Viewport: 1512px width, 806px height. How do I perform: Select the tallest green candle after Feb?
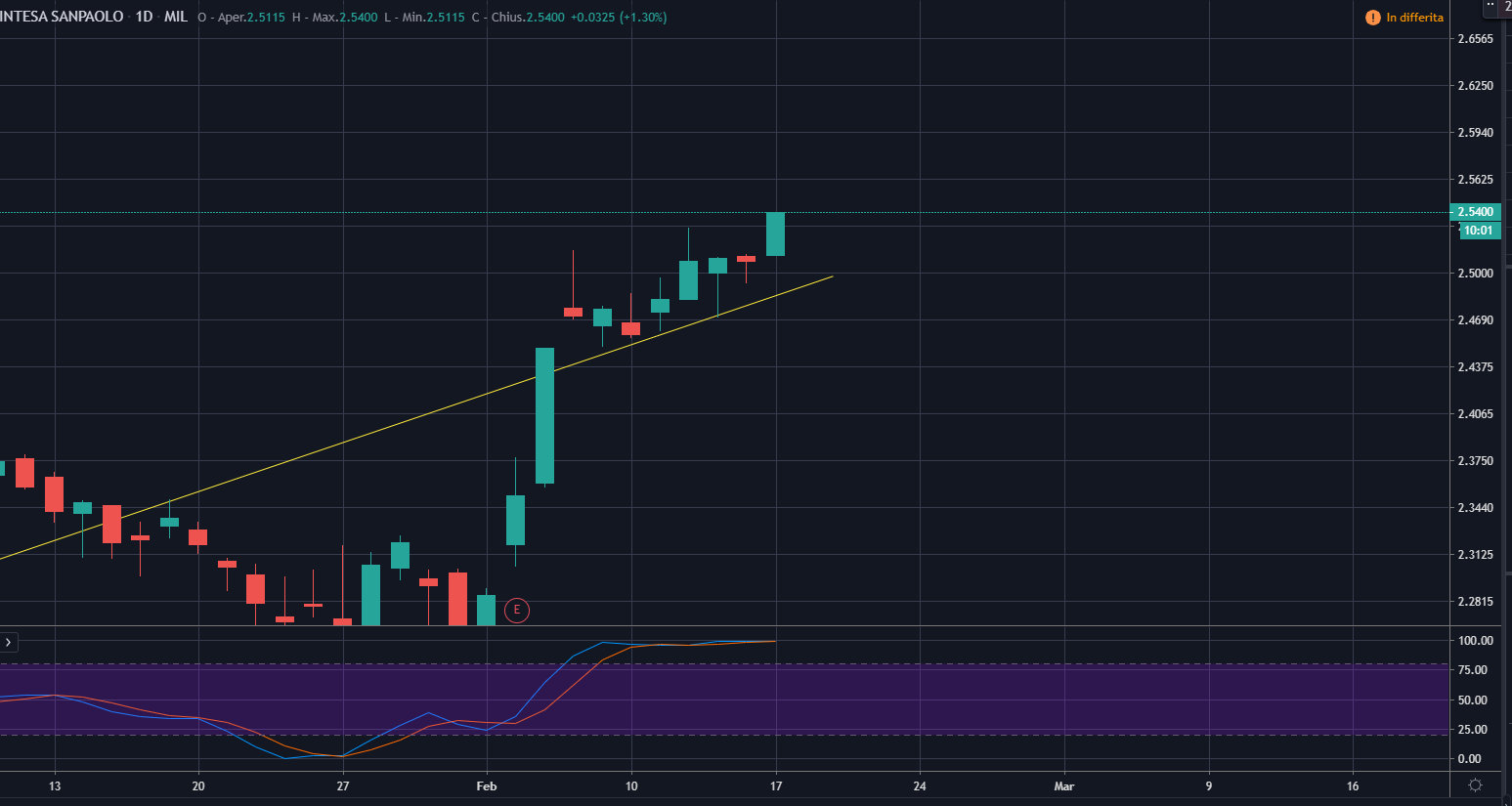544,415
